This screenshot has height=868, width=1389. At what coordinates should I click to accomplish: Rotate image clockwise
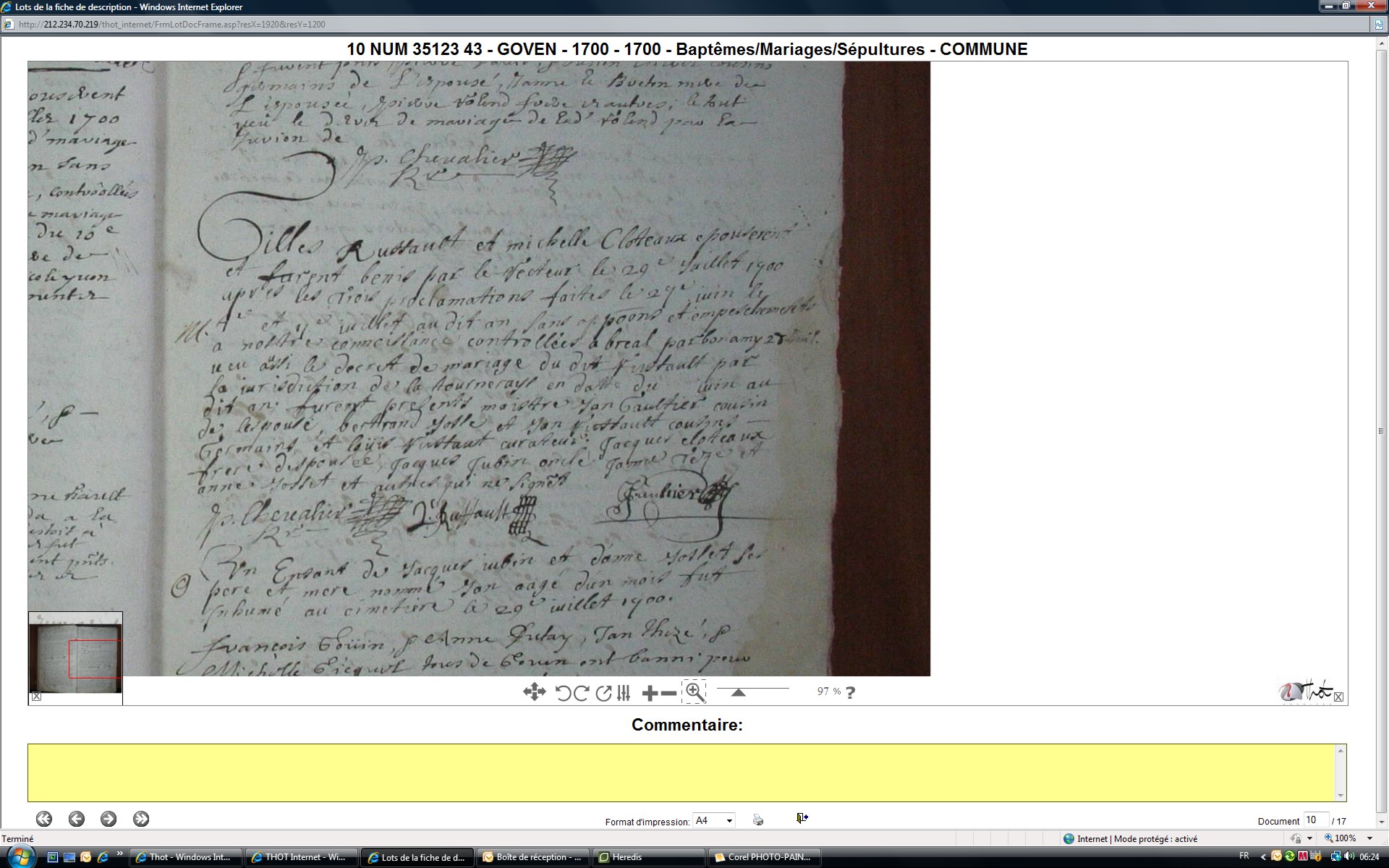pyautogui.click(x=582, y=693)
